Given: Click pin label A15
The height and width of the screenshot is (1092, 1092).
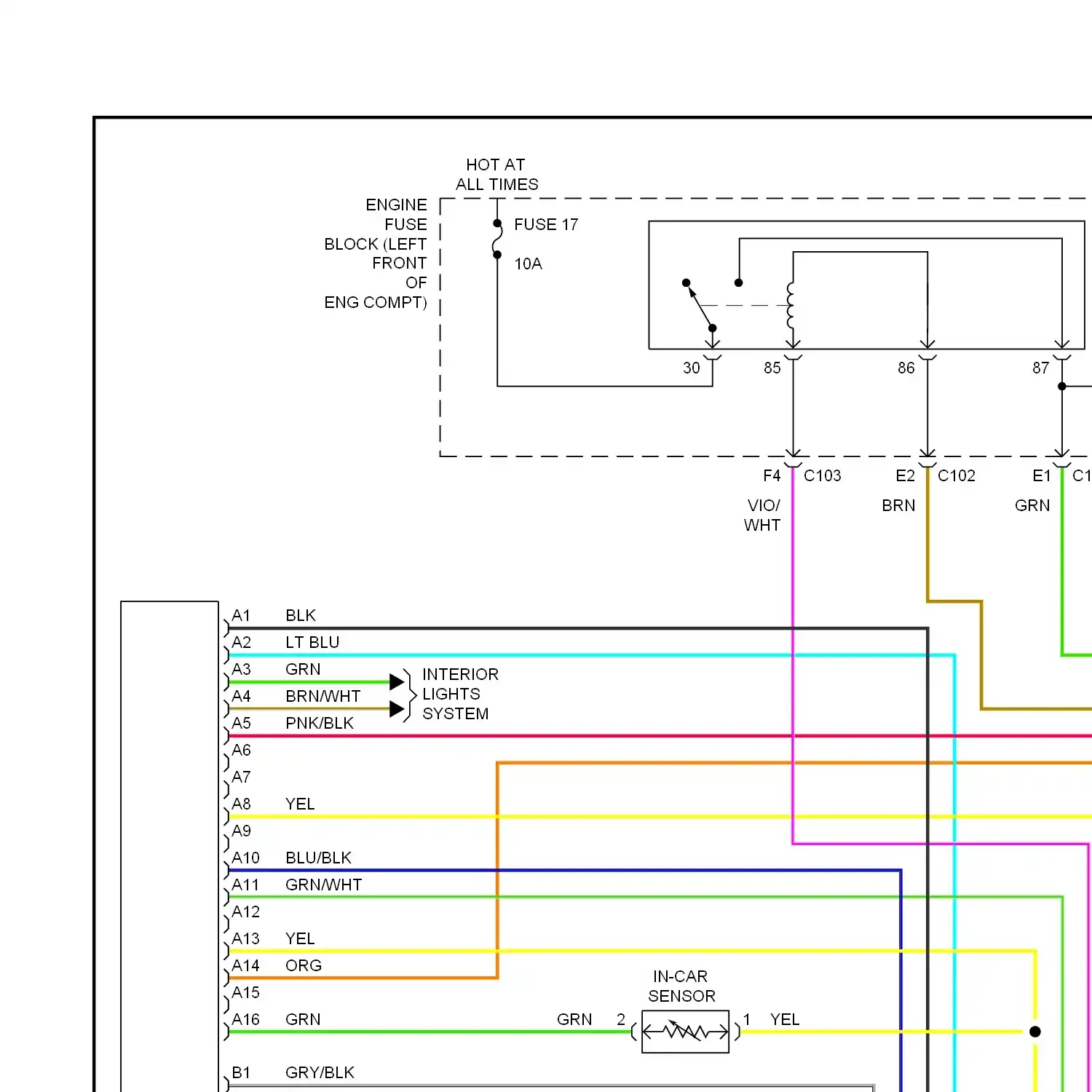Looking at the screenshot, I should pyautogui.click(x=245, y=992).
